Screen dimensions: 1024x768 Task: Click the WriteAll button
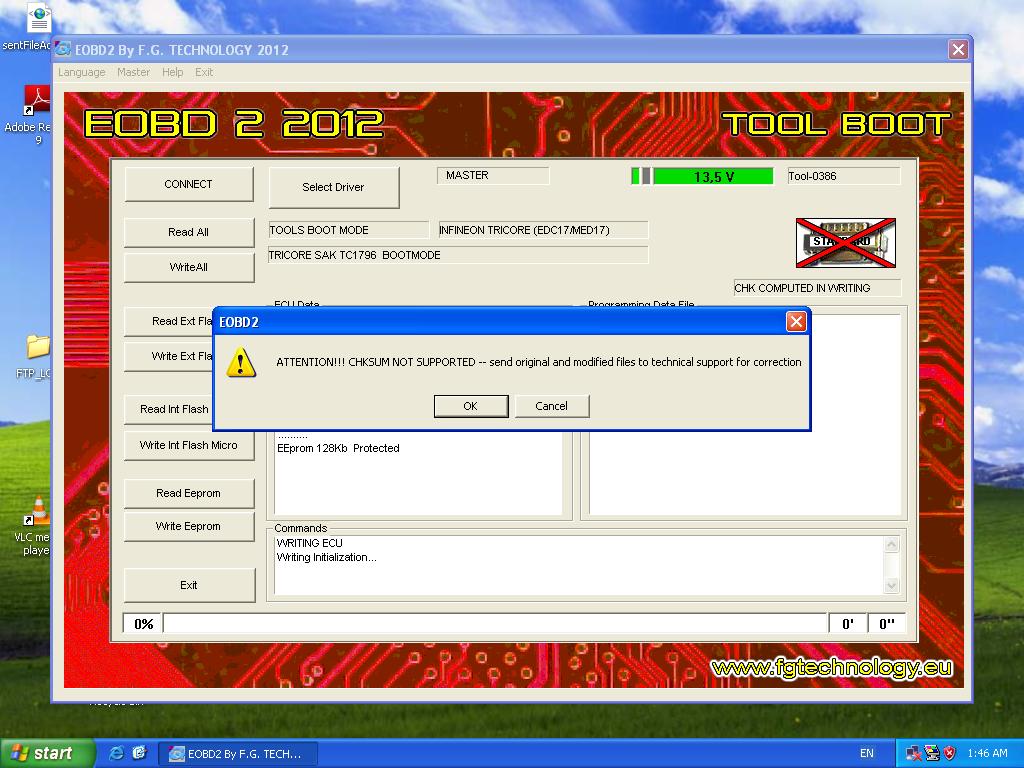point(189,266)
